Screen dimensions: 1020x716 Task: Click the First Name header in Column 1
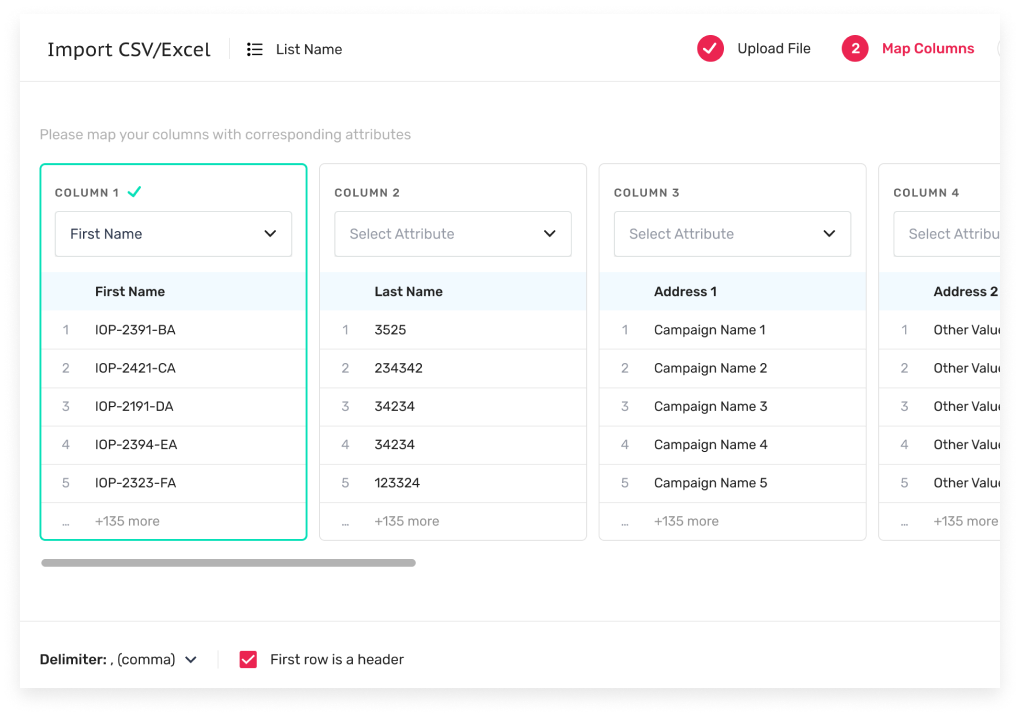point(129,291)
